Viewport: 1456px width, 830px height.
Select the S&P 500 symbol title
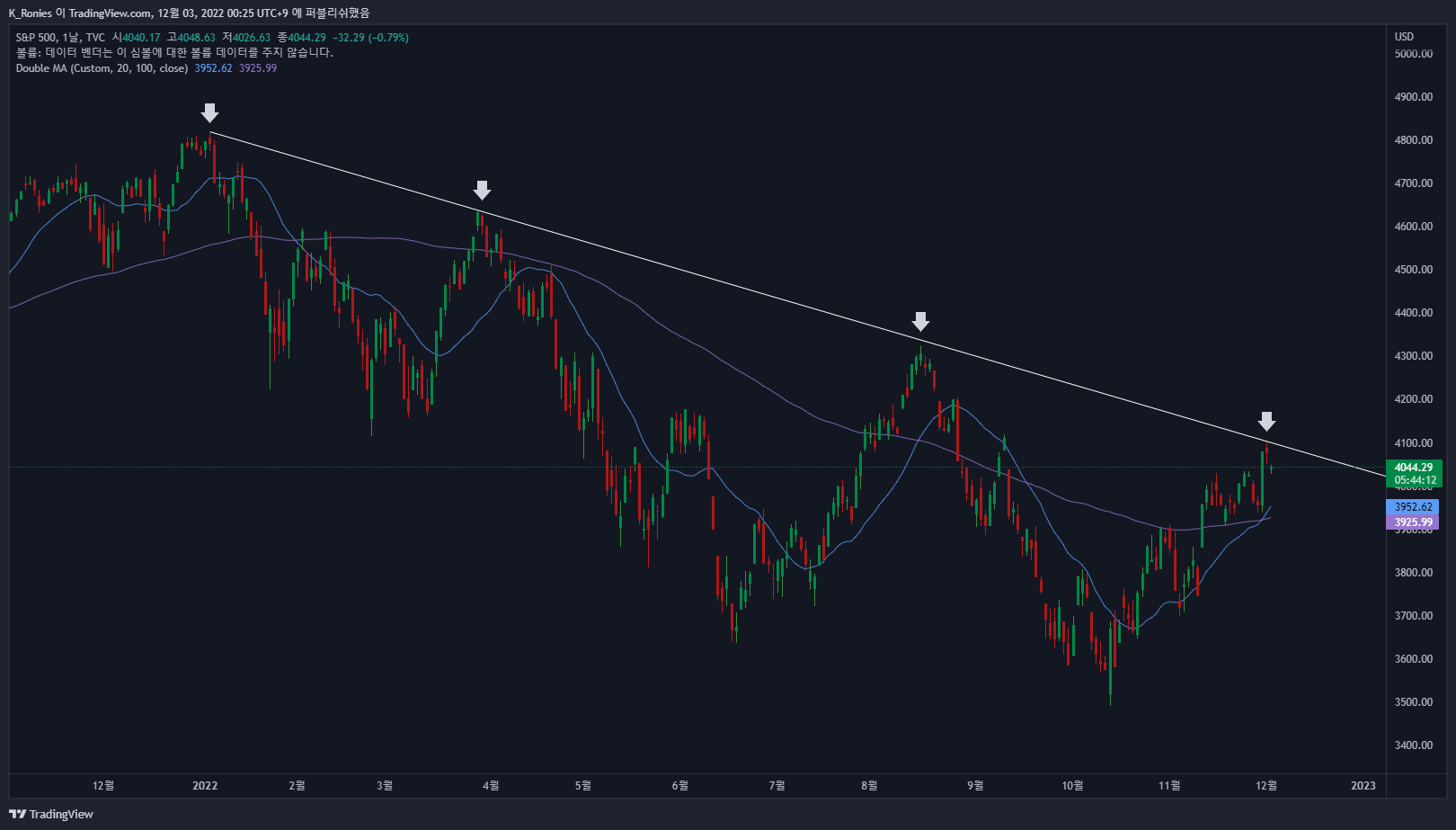[x=36, y=38]
